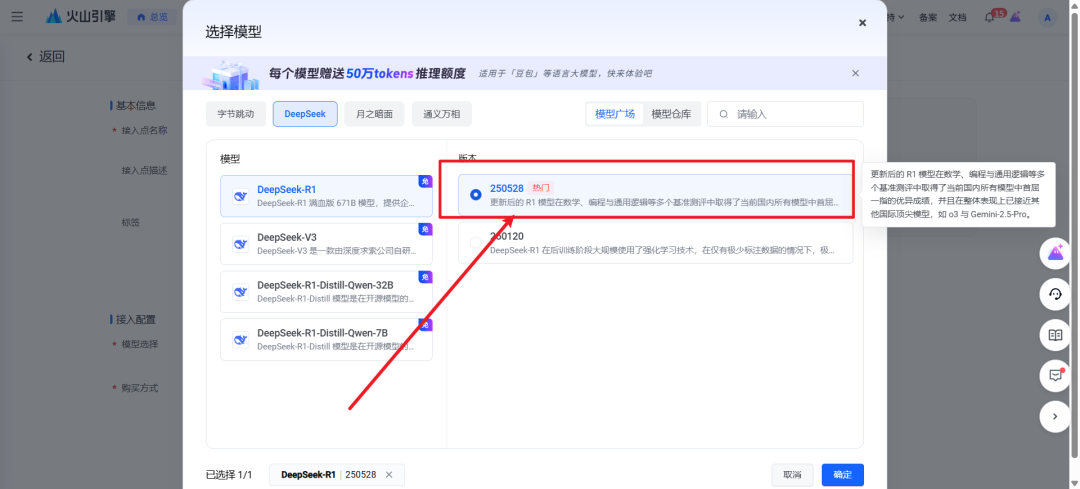Viewport: 1080px width, 489px height.
Task: Click the Distill-Qwen-32B whale logo icon
Action: [x=240, y=292]
